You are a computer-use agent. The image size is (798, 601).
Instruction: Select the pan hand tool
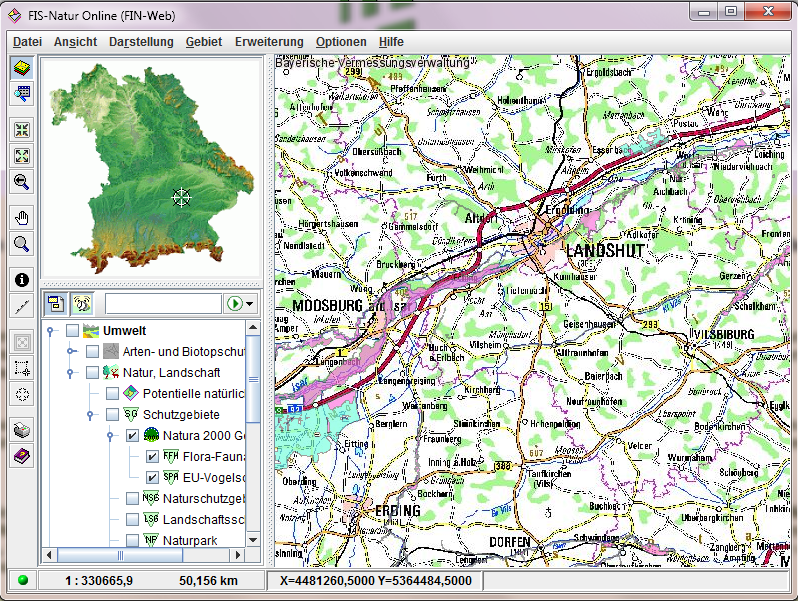[21, 217]
